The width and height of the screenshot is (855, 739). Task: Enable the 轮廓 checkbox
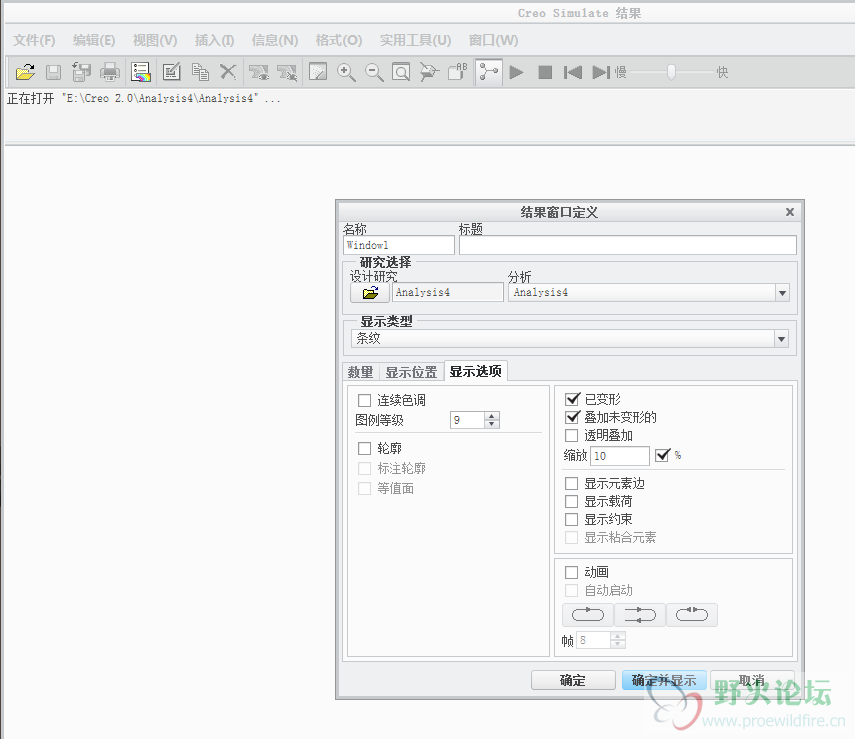(x=364, y=448)
